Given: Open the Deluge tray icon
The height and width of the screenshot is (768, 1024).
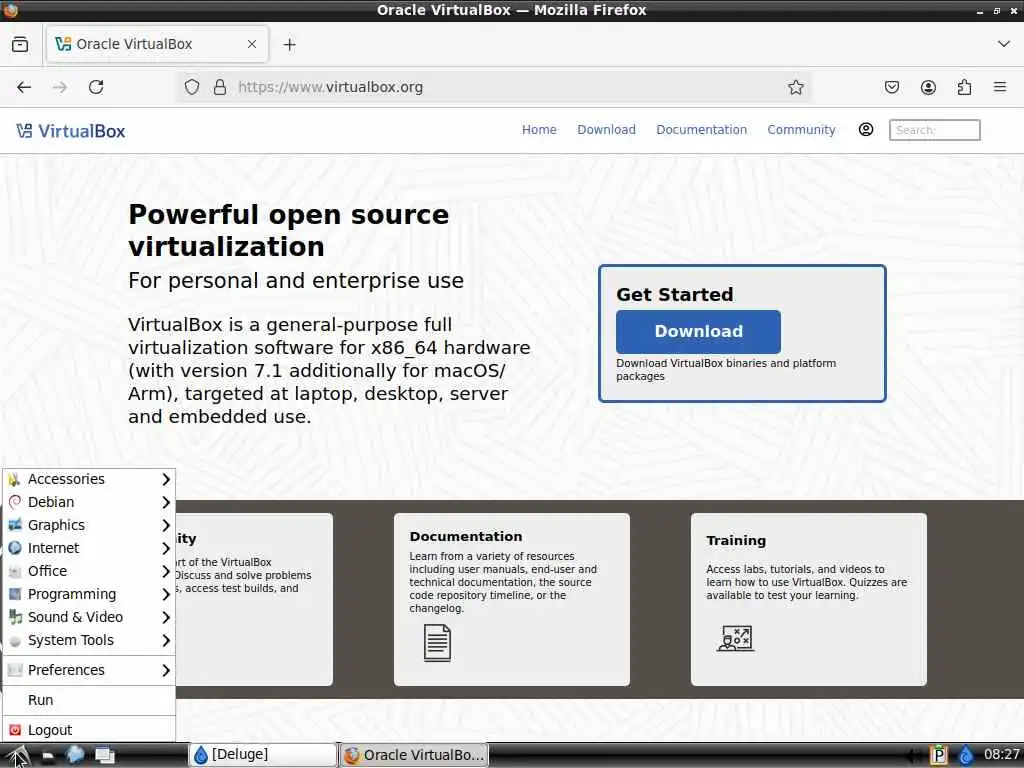Looking at the screenshot, I should click(x=966, y=756).
